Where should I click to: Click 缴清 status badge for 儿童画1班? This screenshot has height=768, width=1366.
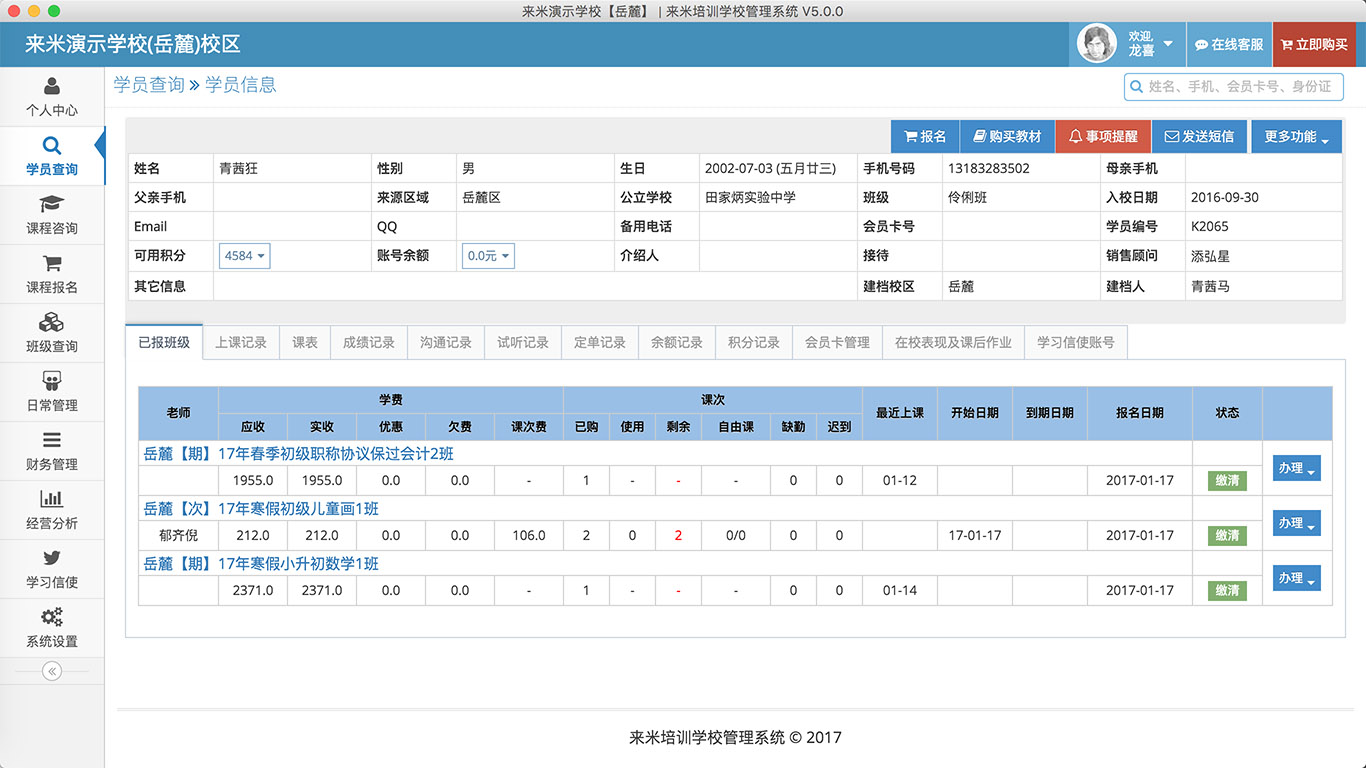click(x=1227, y=536)
